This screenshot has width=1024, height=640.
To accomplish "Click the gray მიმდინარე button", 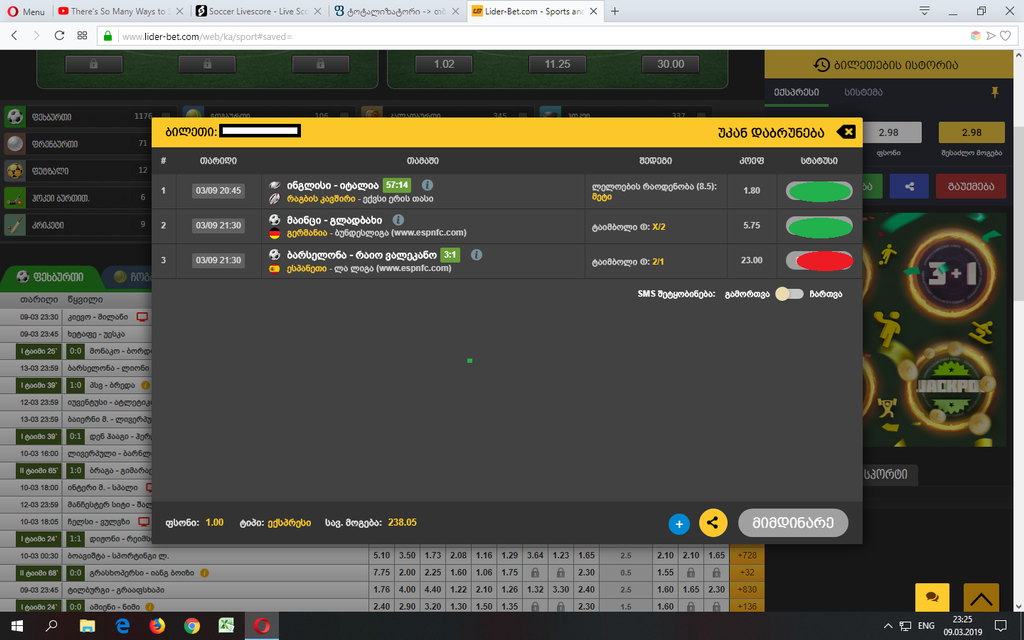I will [x=793, y=522].
